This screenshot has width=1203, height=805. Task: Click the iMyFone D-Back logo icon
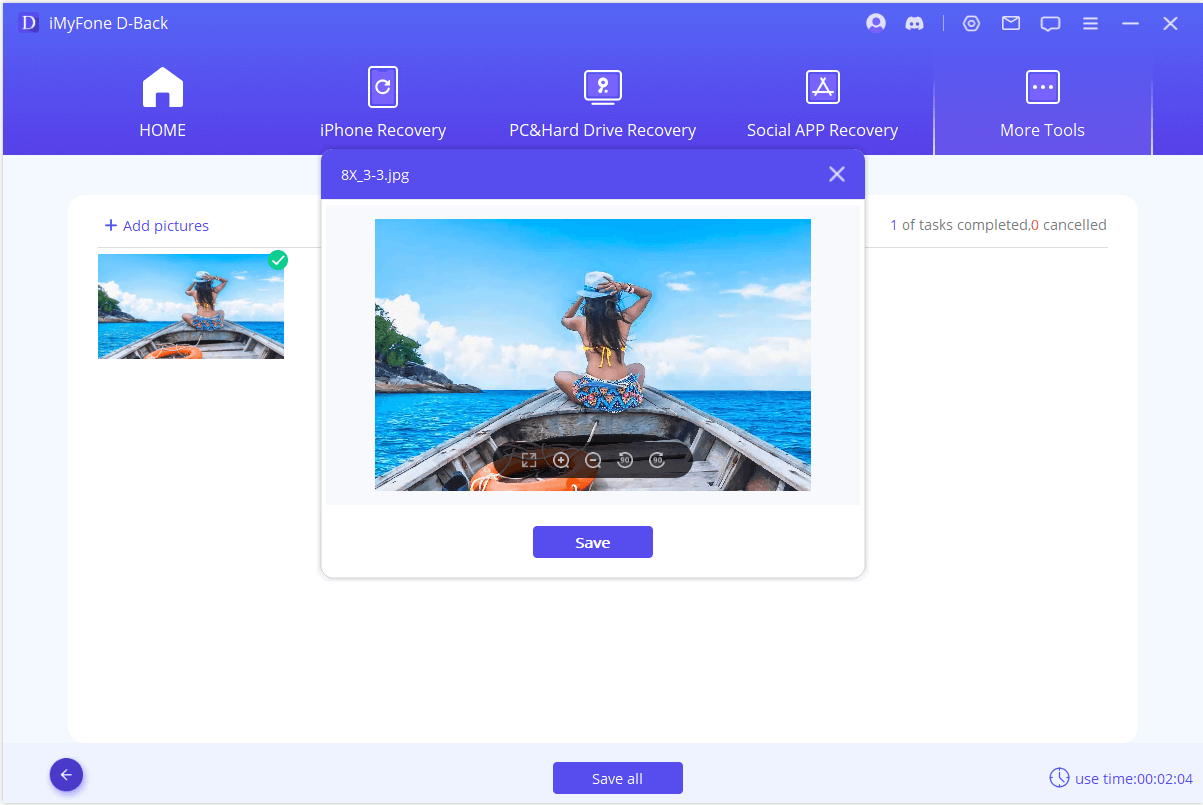coord(29,23)
